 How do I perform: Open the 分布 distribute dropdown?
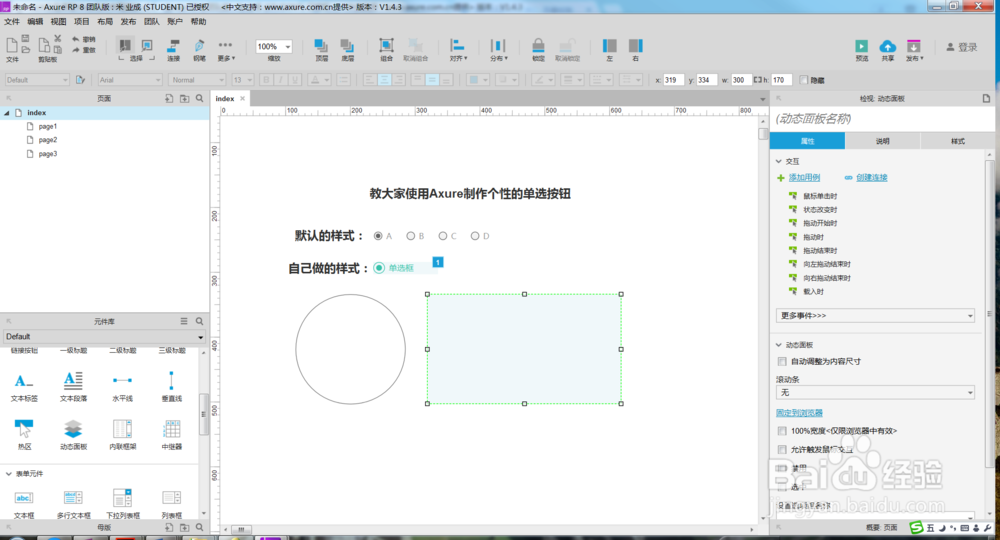[499, 48]
